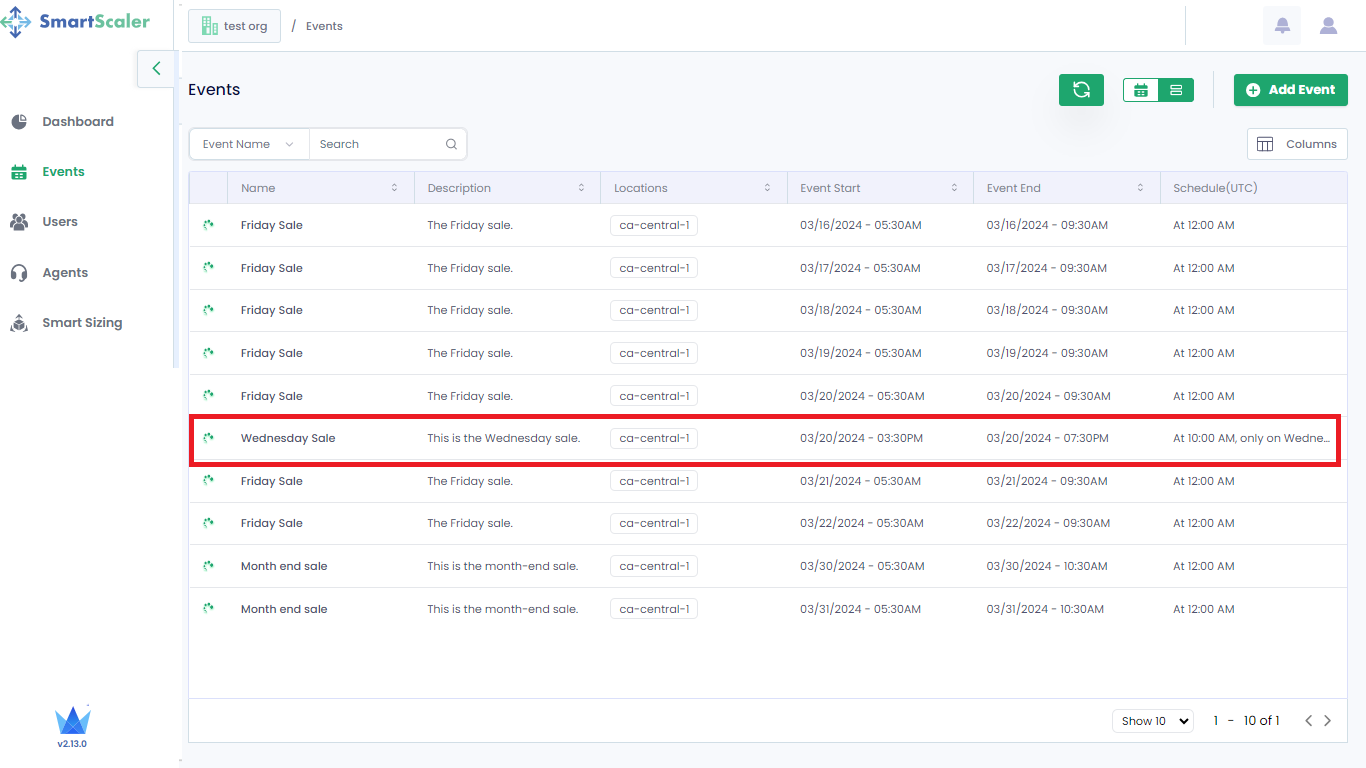This screenshot has width=1366, height=768.
Task: Switch to calendar view
Action: pos(1141,90)
